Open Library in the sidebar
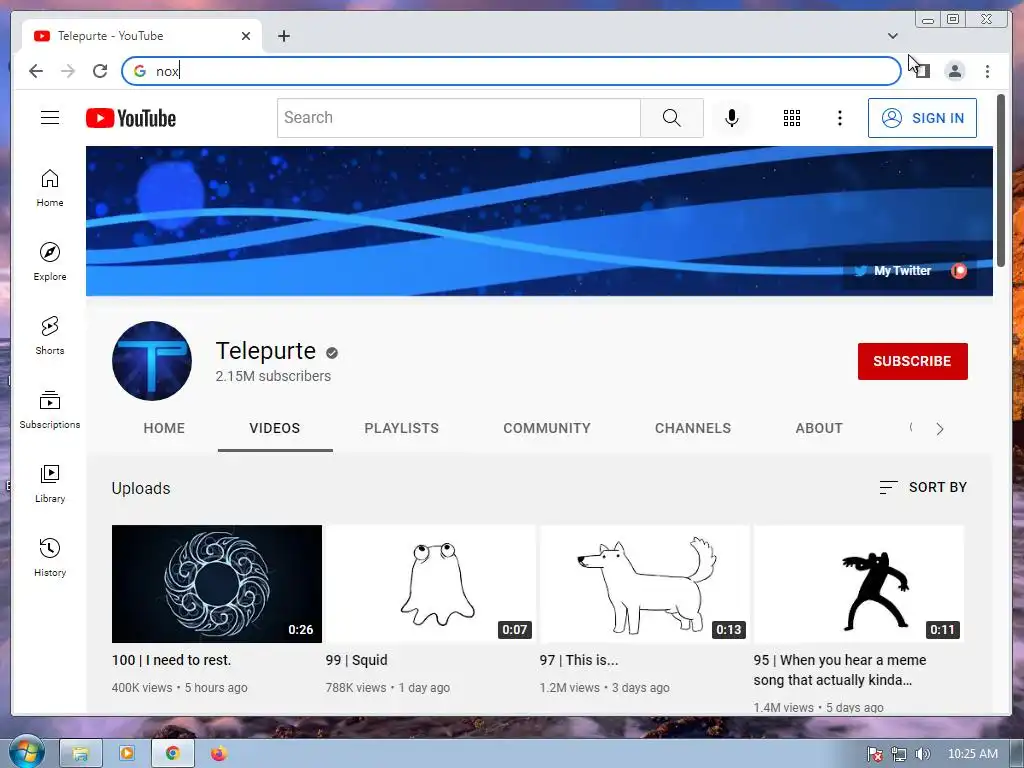The width and height of the screenshot is (1024, 768). [x=50, y=483]
